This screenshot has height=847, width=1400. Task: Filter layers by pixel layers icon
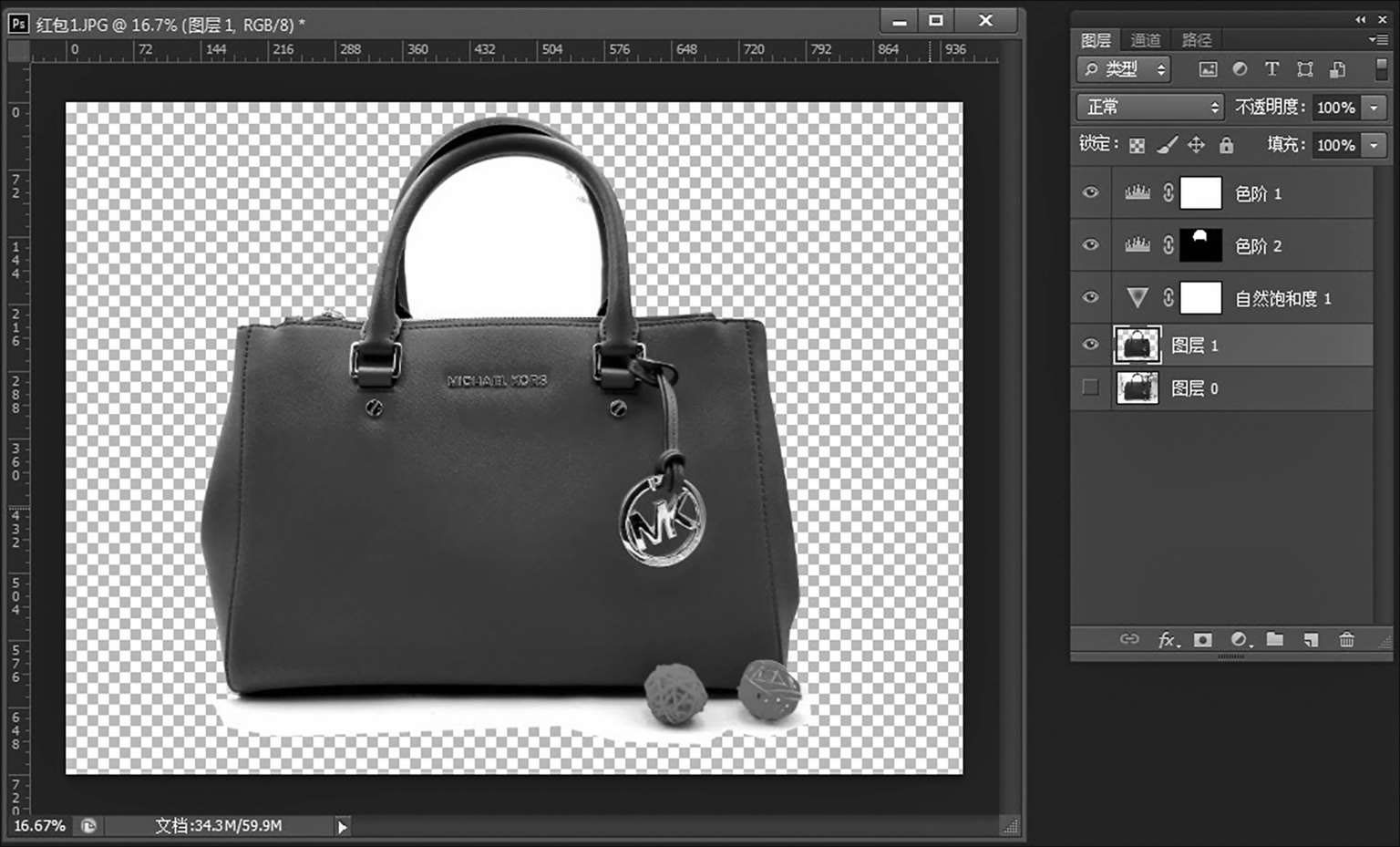1208,69
